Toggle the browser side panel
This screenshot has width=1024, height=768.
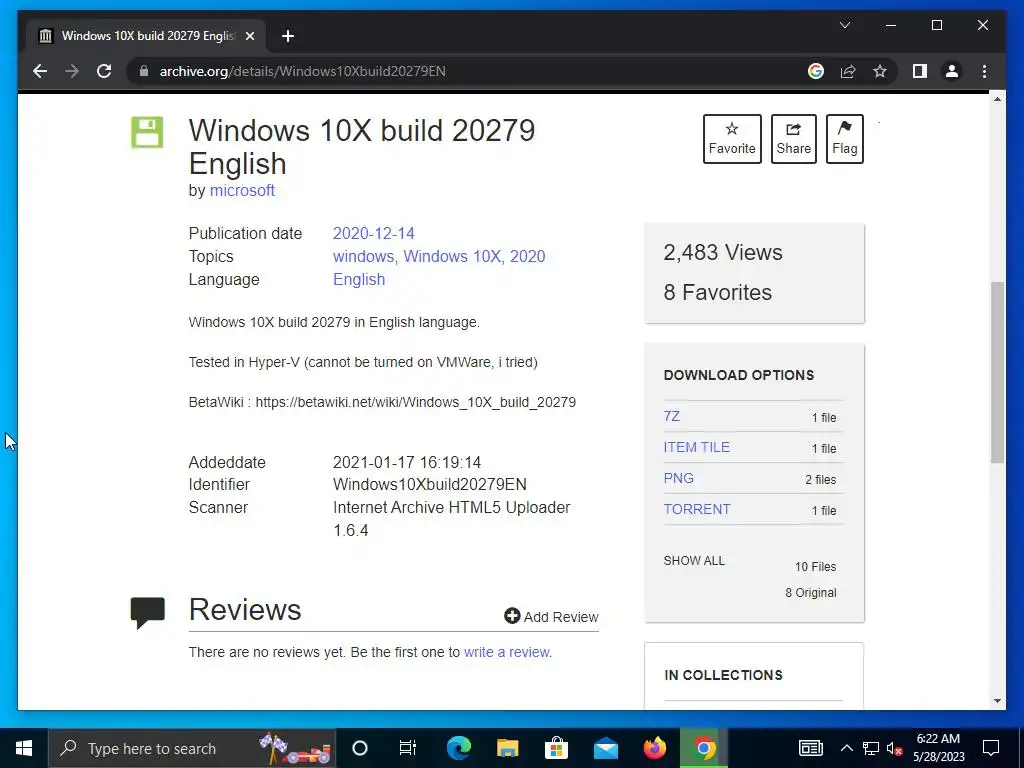[920, 71]
